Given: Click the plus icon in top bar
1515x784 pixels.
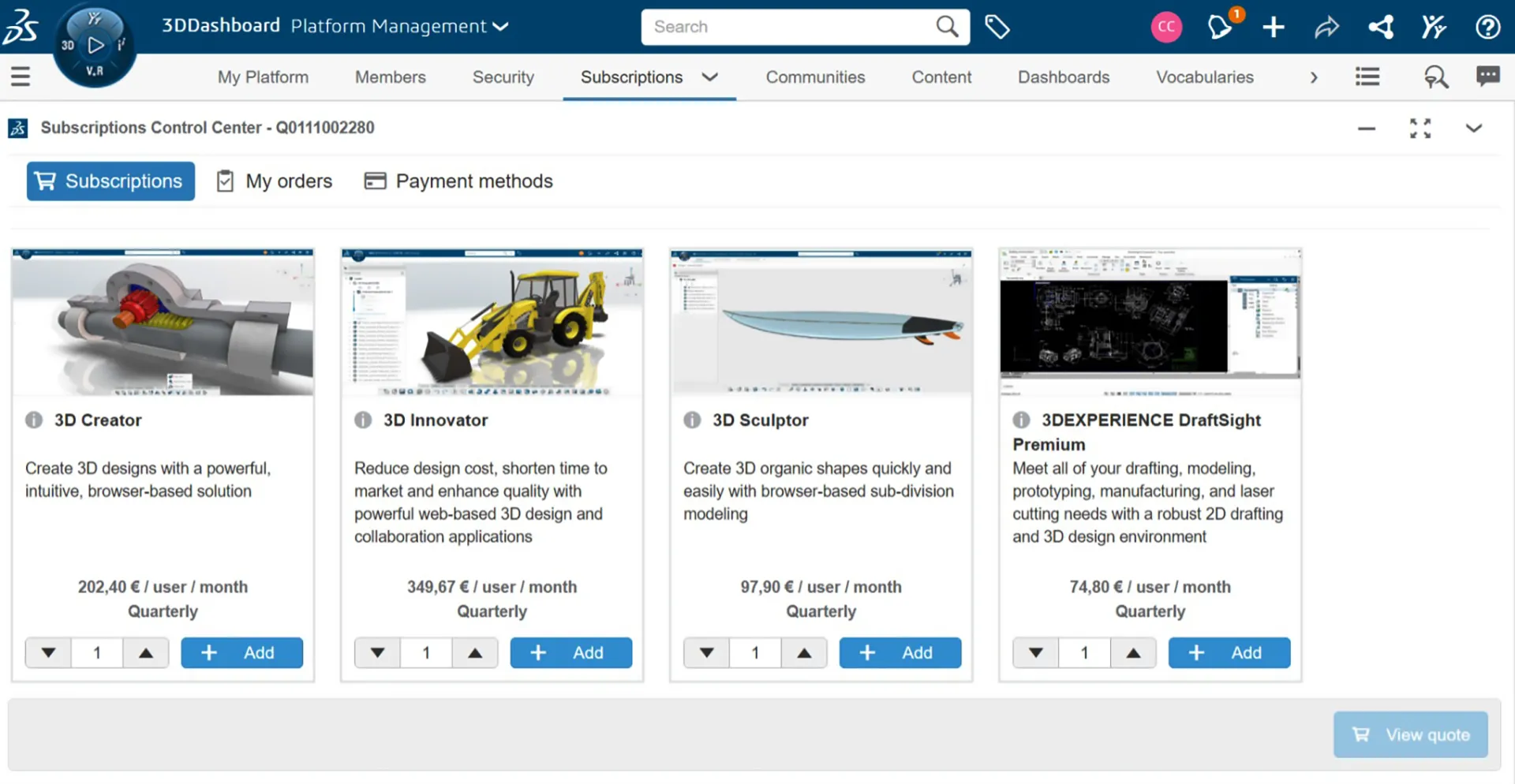Looking at the screenshot, I should pos(1273,27).
